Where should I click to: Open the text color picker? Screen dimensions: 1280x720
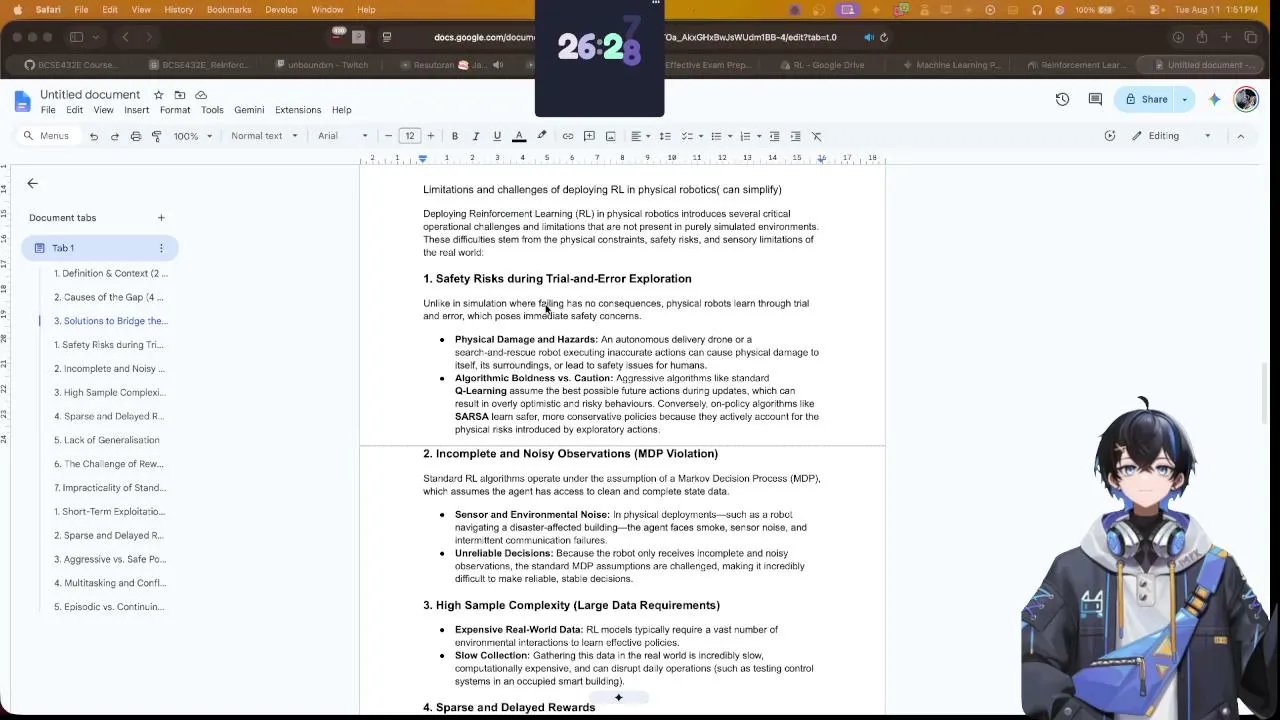coord(519,136)
